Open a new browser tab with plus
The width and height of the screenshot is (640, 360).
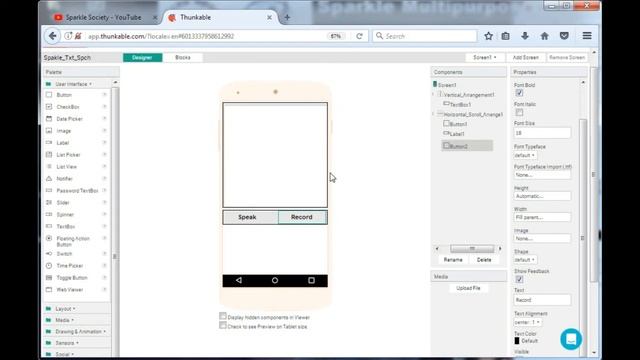point(287,17)
